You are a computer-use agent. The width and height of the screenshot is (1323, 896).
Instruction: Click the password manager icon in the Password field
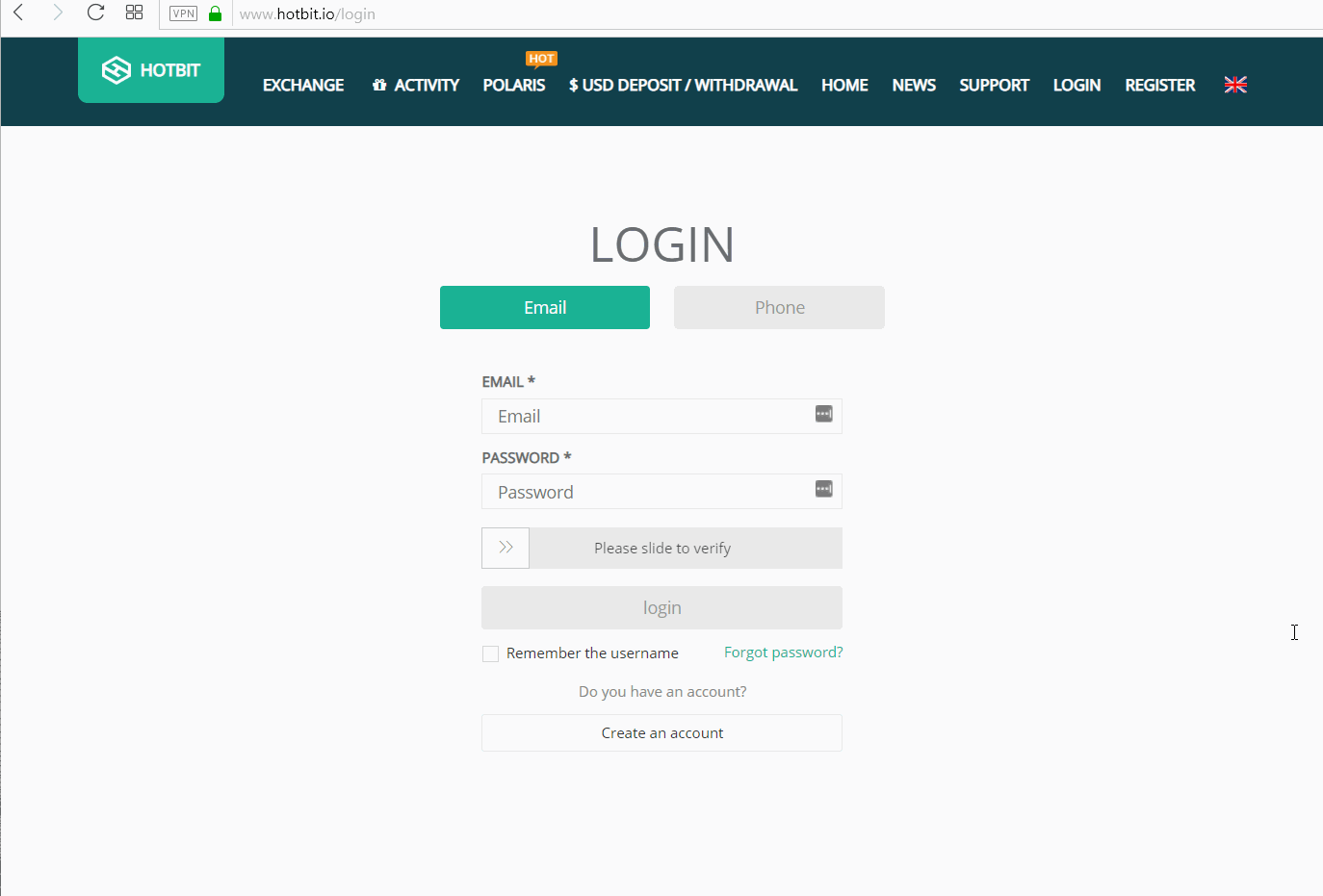pyautogui.click(x=824, y=489)
